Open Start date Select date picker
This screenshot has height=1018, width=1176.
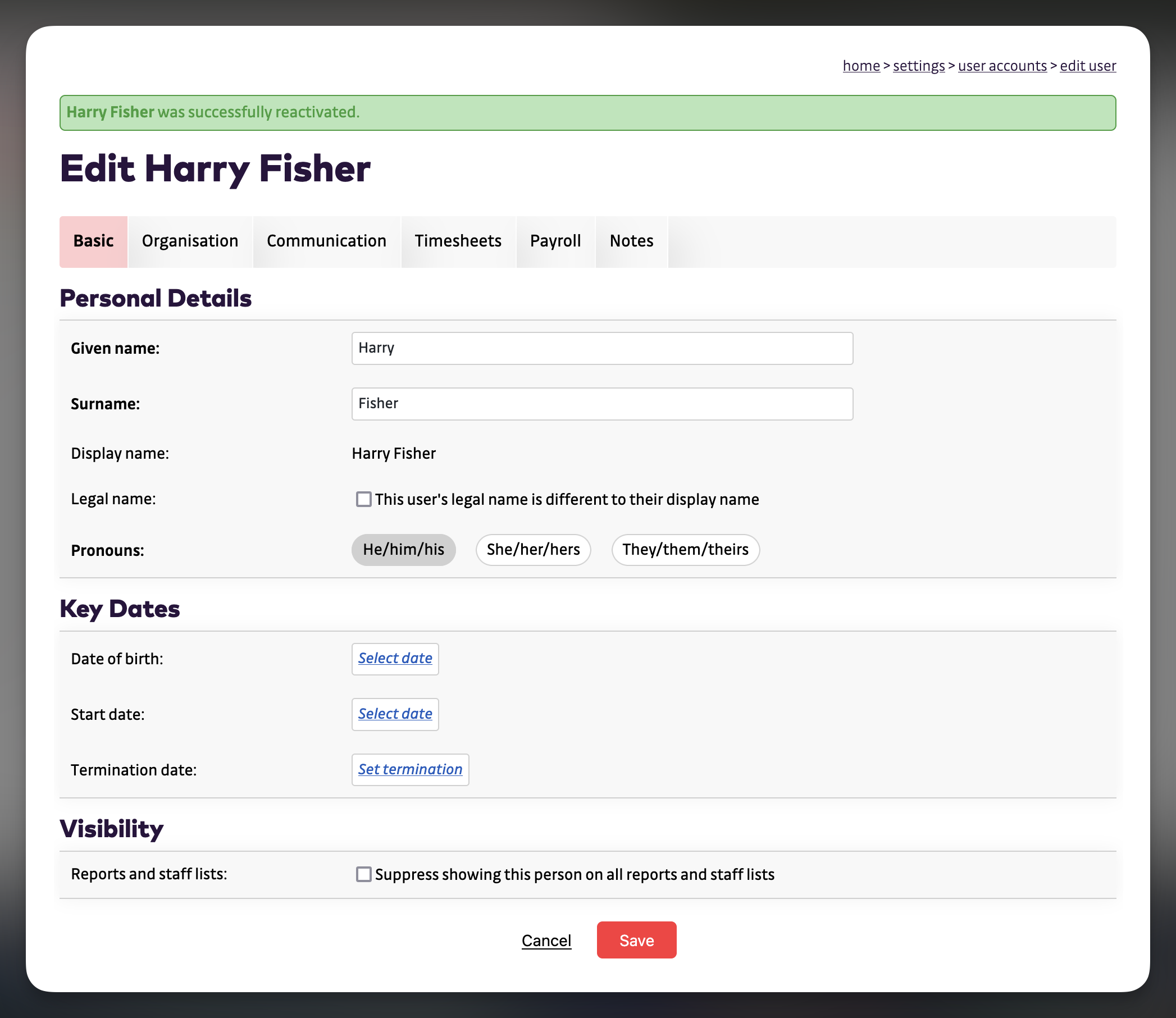(x=395, y=714)
